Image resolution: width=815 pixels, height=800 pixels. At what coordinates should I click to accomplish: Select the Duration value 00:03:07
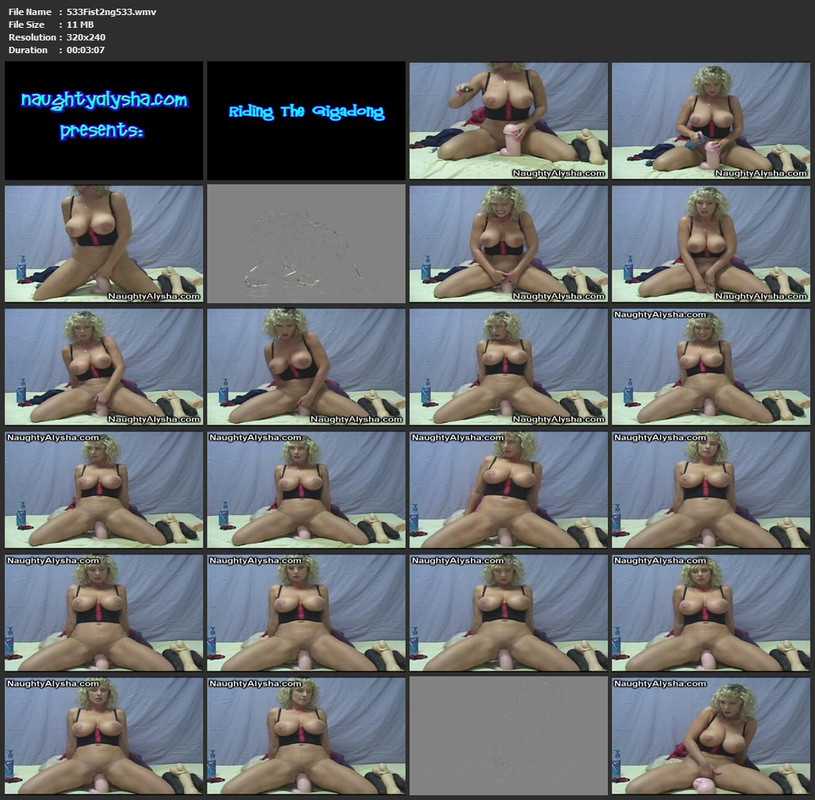85,50
